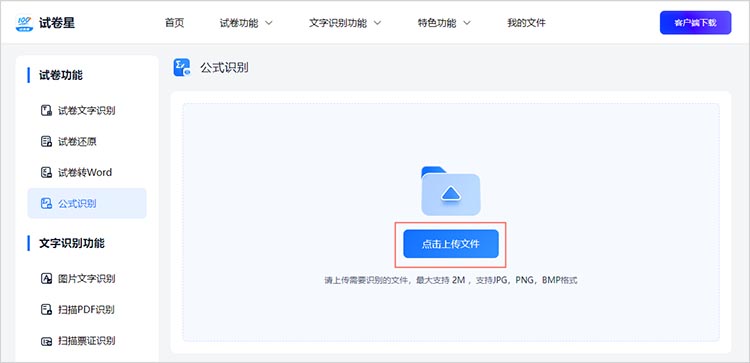Click the 公式识别 page title text
The height and width of the screenshot is (363, 750).
pos(224,67)
